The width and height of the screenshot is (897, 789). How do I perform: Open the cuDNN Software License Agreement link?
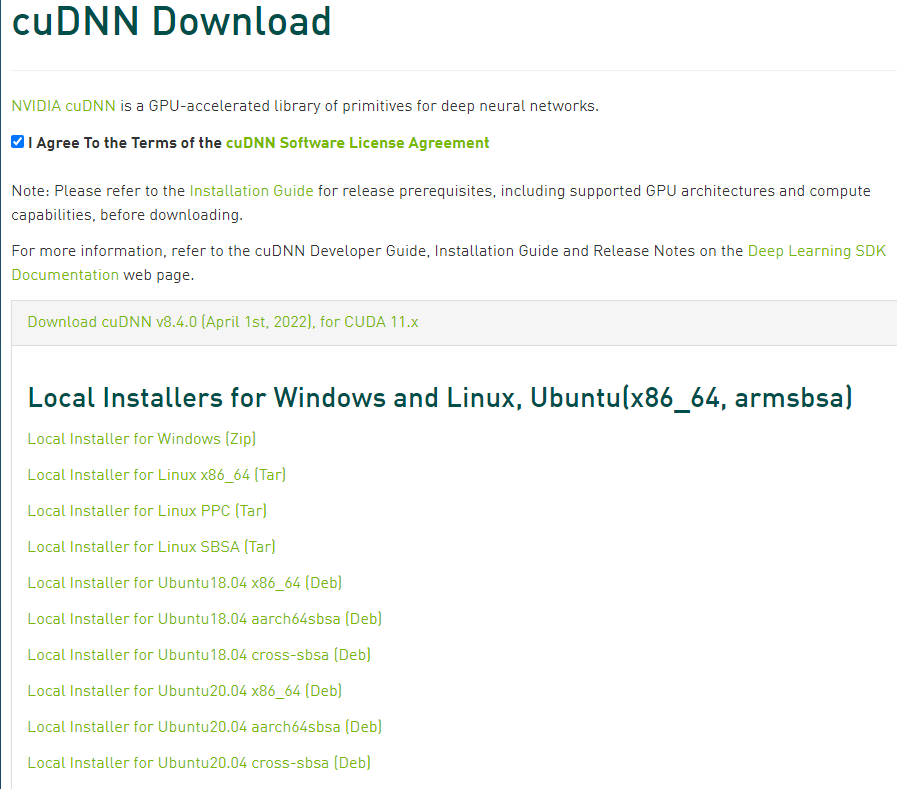coord(358,143)
